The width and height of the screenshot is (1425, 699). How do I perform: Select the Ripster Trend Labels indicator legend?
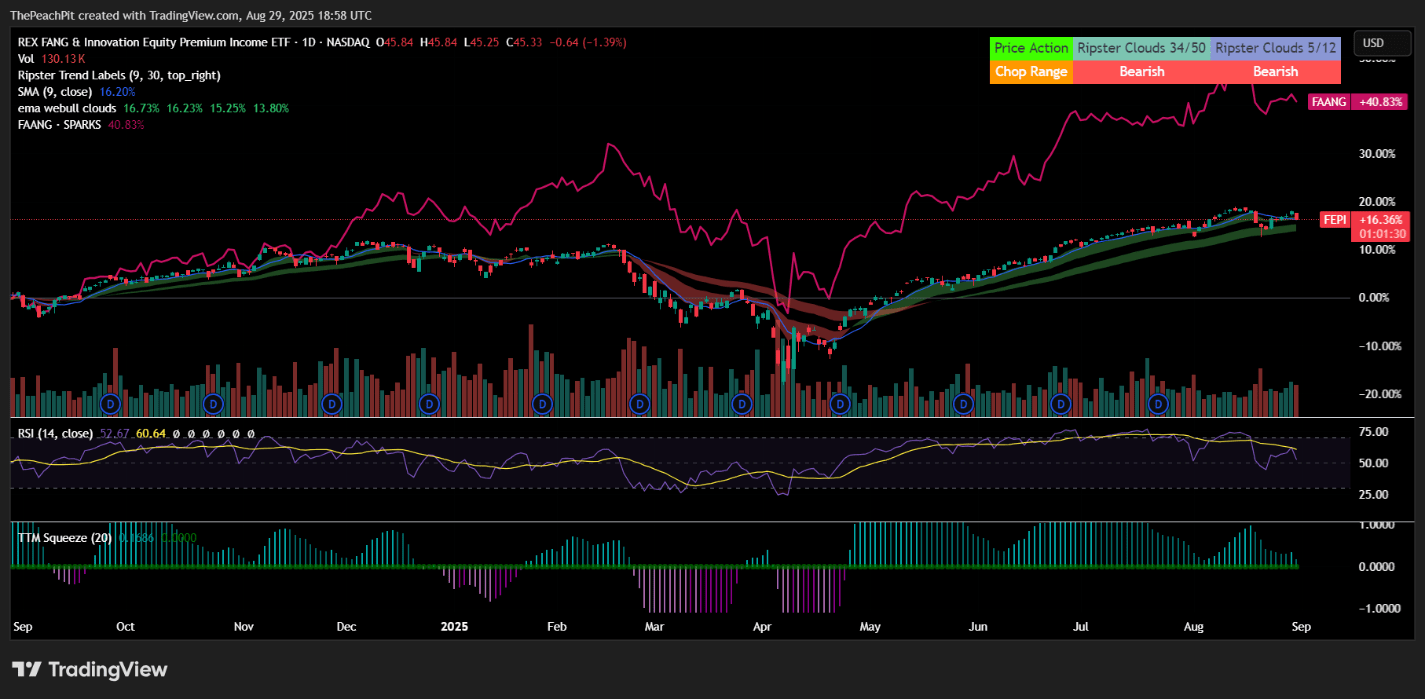coord(119,75)
